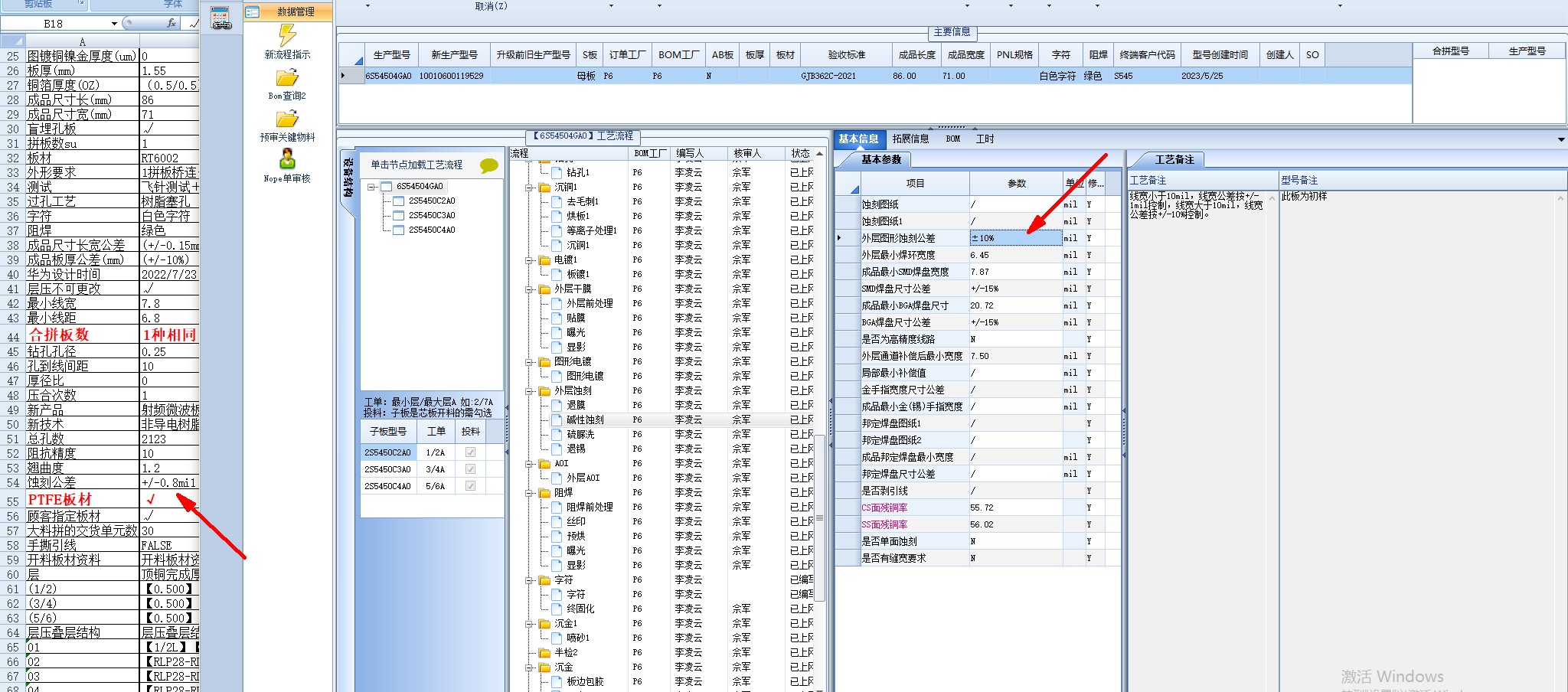Click the 半检2 folder icon
Screen dimensions: 1568x692
544,653
